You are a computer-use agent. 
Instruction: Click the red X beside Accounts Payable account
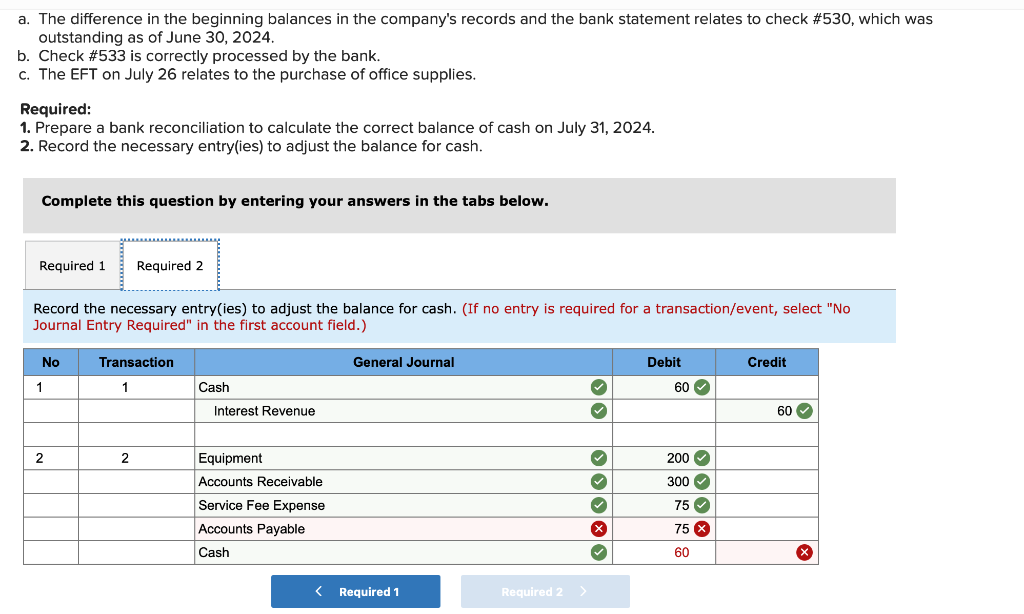coord(597,528)
